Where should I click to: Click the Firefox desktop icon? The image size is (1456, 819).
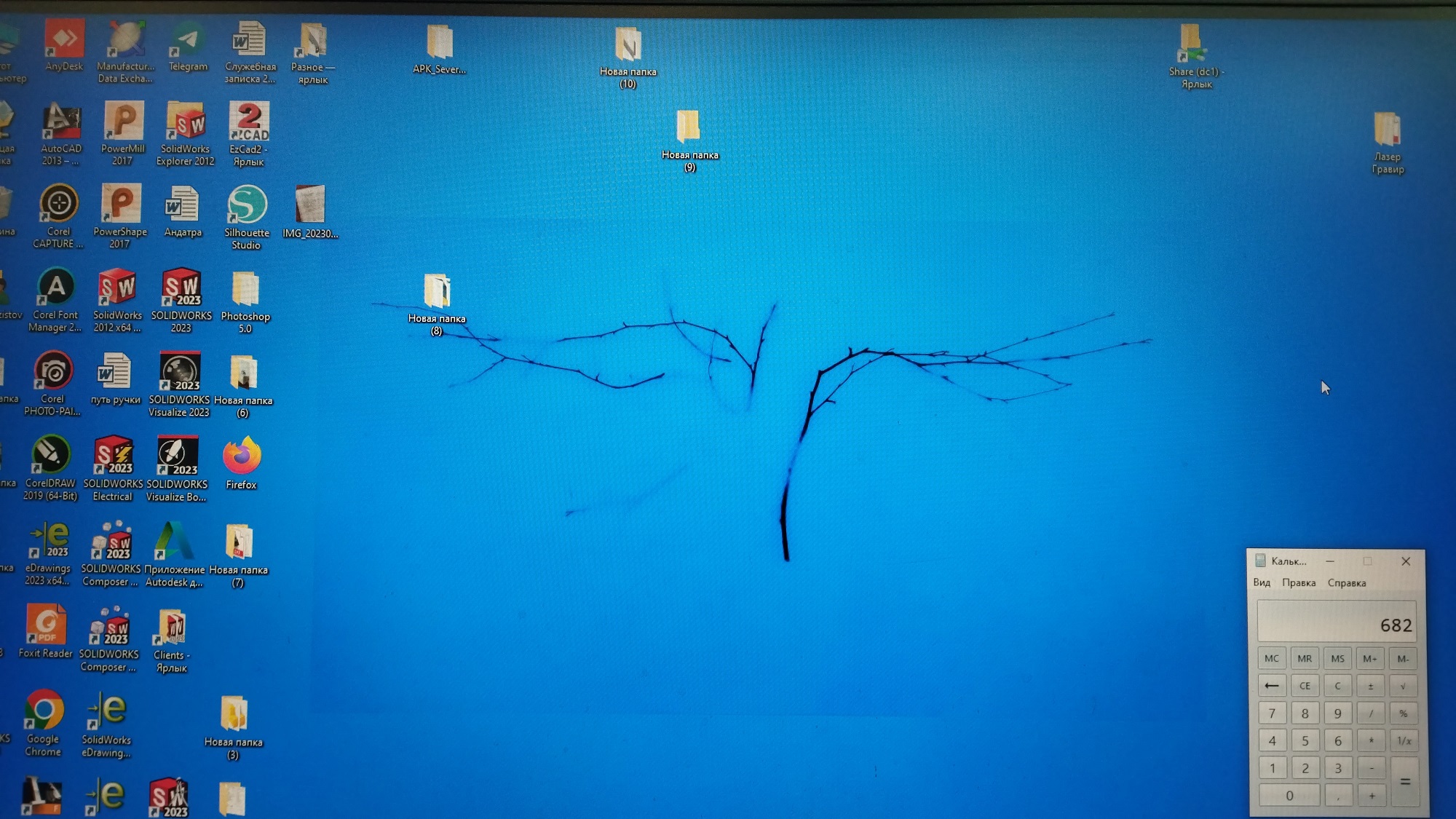click(x=242, y=458)
